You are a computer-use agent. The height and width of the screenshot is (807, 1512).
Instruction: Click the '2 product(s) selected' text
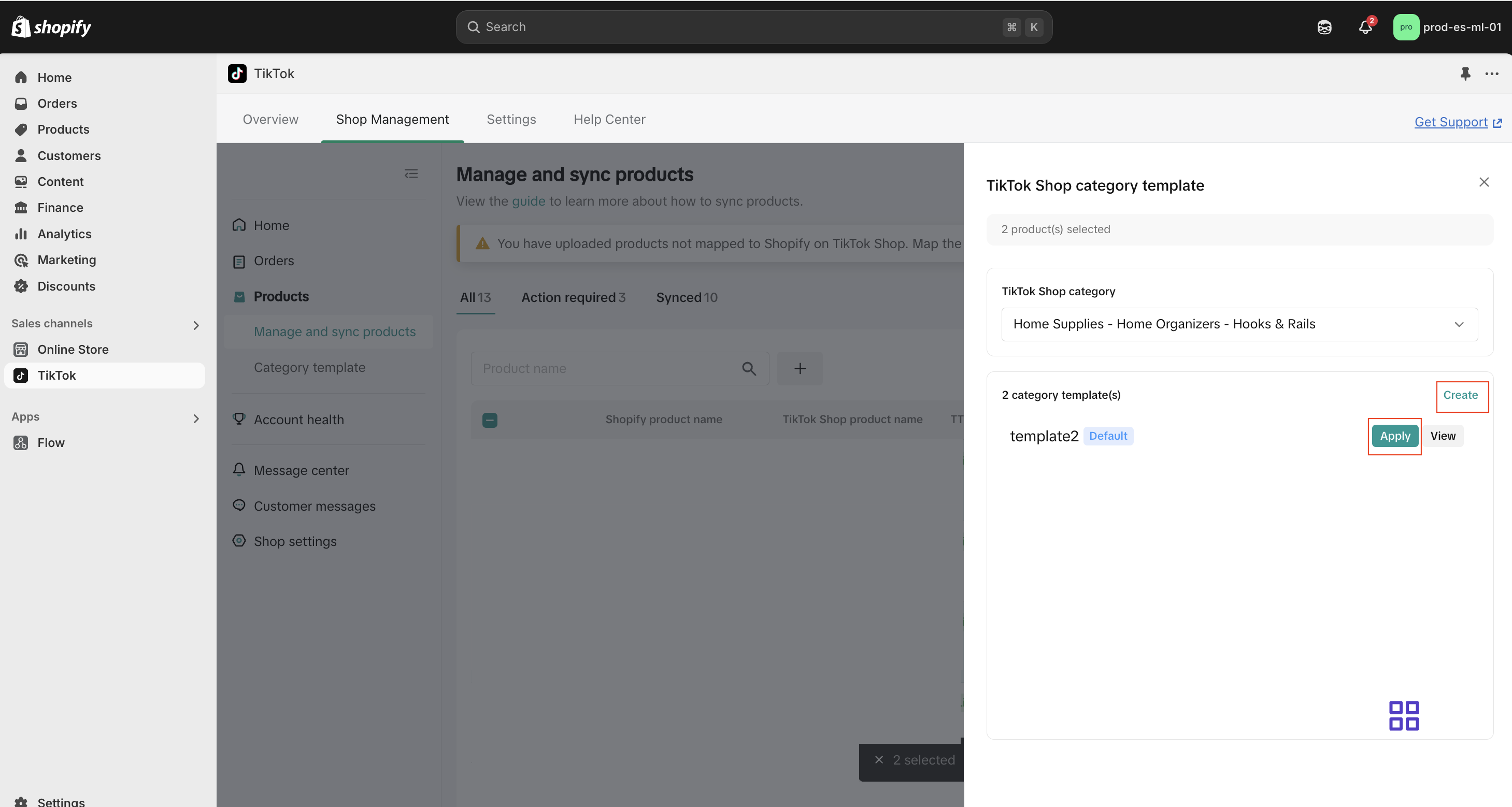(x=1055, y=229)
